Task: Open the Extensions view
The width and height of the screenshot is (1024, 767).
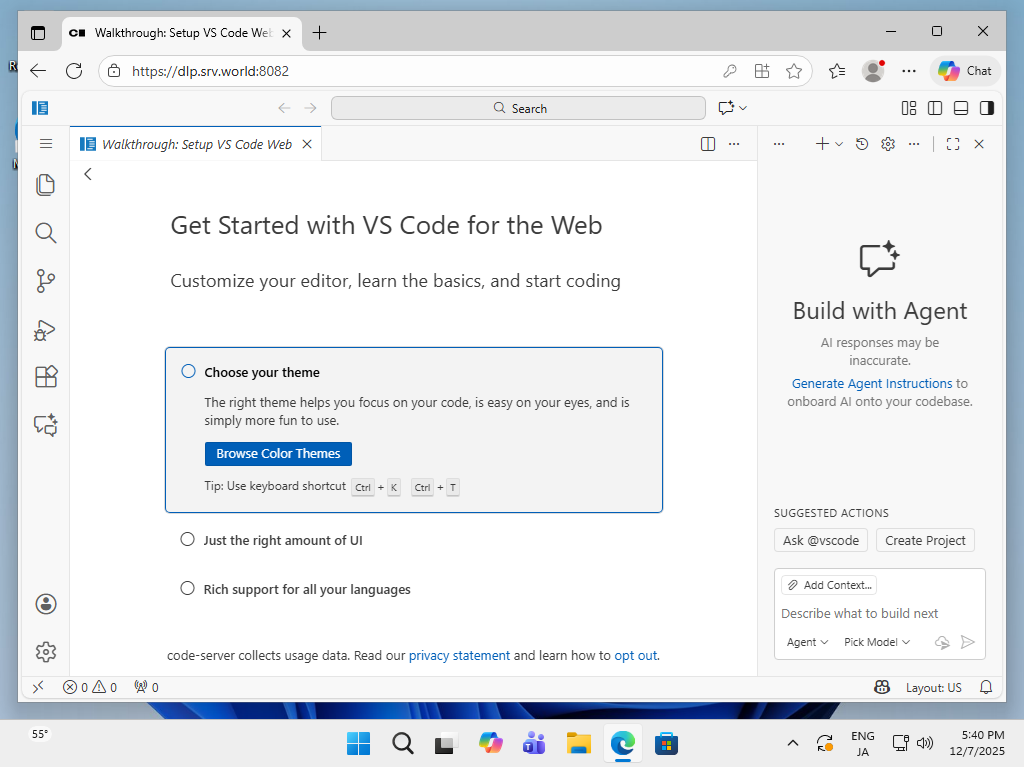Action: pyautogui.click(x=45, y=377)
